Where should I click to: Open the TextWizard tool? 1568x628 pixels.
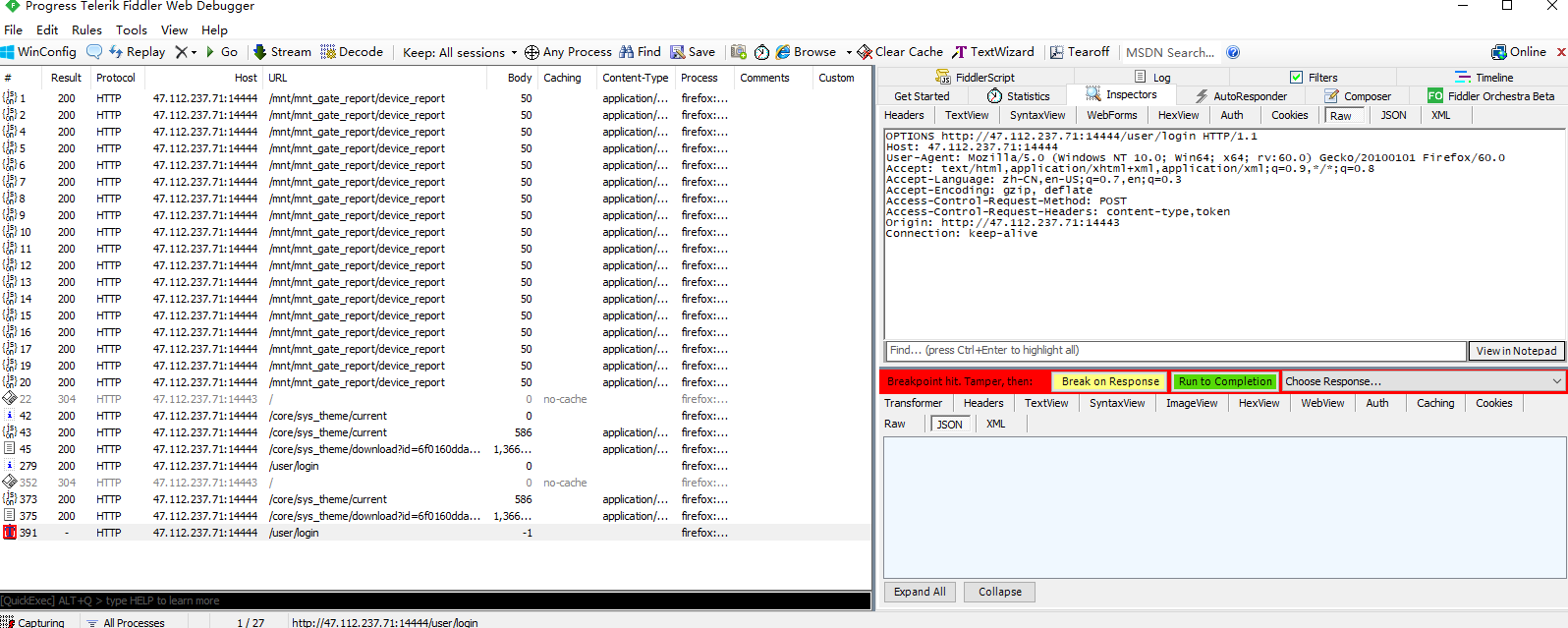point(993,52)
